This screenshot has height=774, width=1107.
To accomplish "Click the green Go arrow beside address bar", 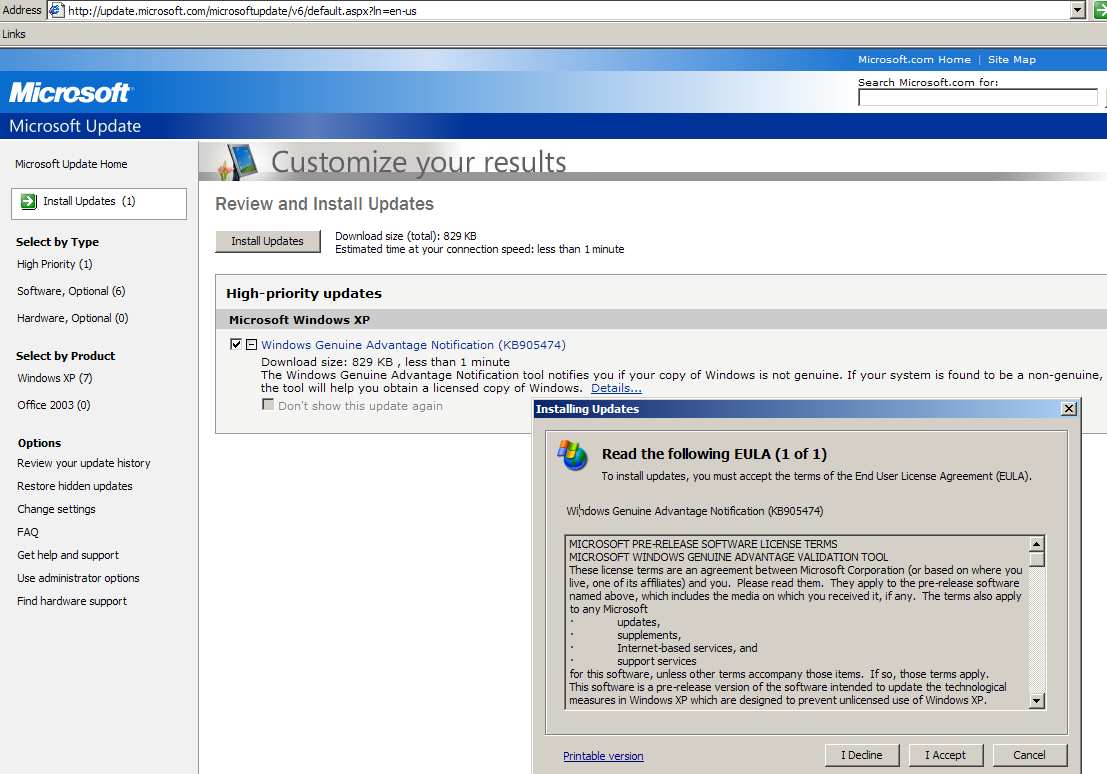I will click(1100, 10).
